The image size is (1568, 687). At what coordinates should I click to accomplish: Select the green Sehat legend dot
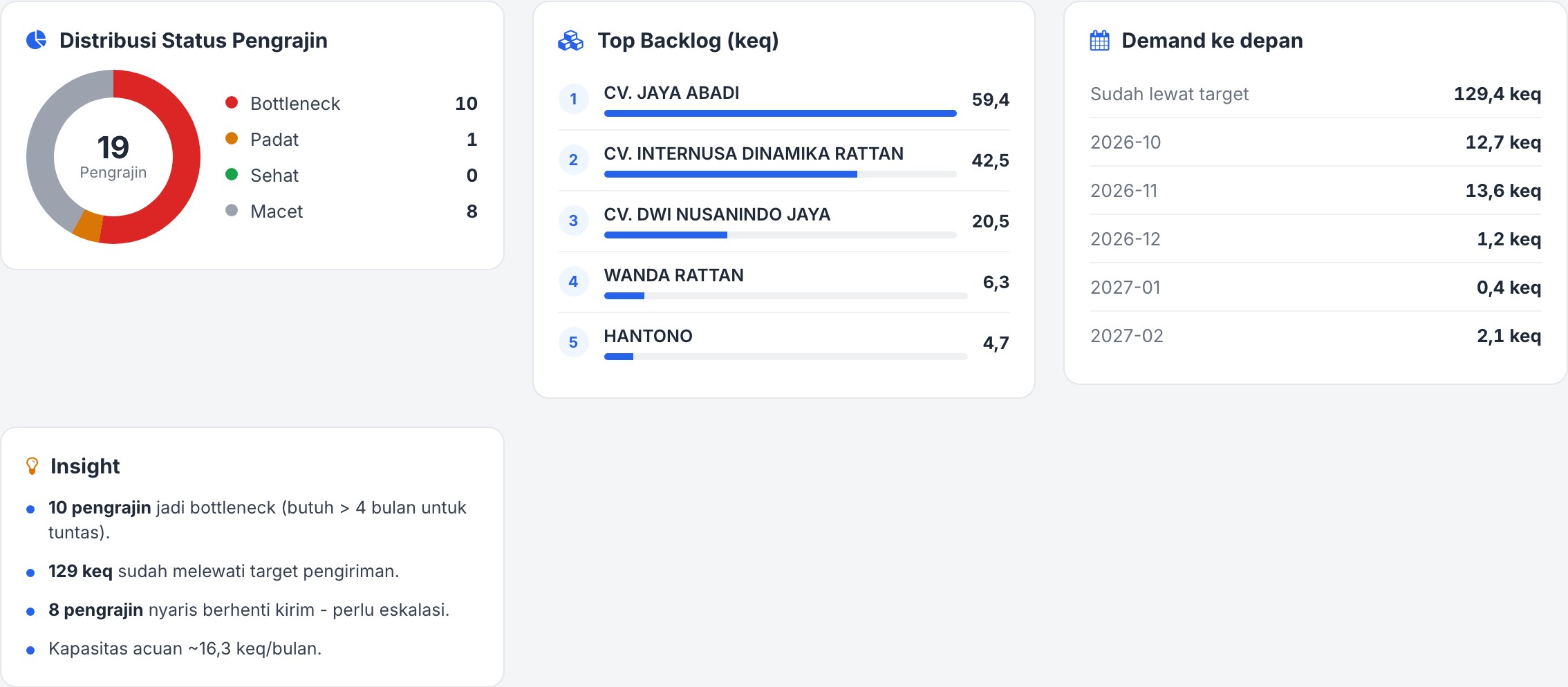tap(232, 175)
